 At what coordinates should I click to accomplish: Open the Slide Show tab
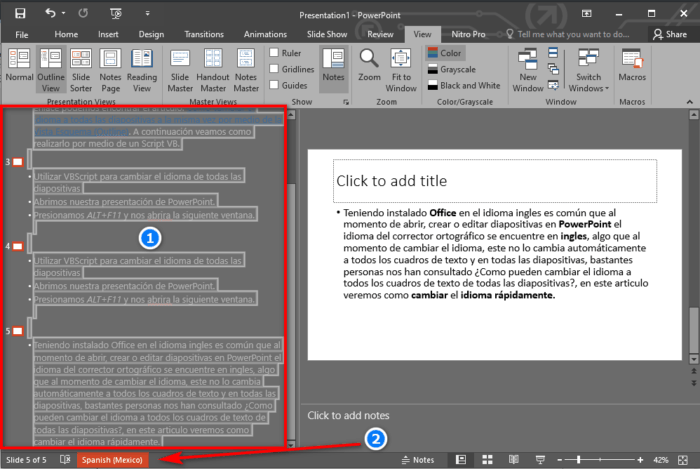[327, 34]
